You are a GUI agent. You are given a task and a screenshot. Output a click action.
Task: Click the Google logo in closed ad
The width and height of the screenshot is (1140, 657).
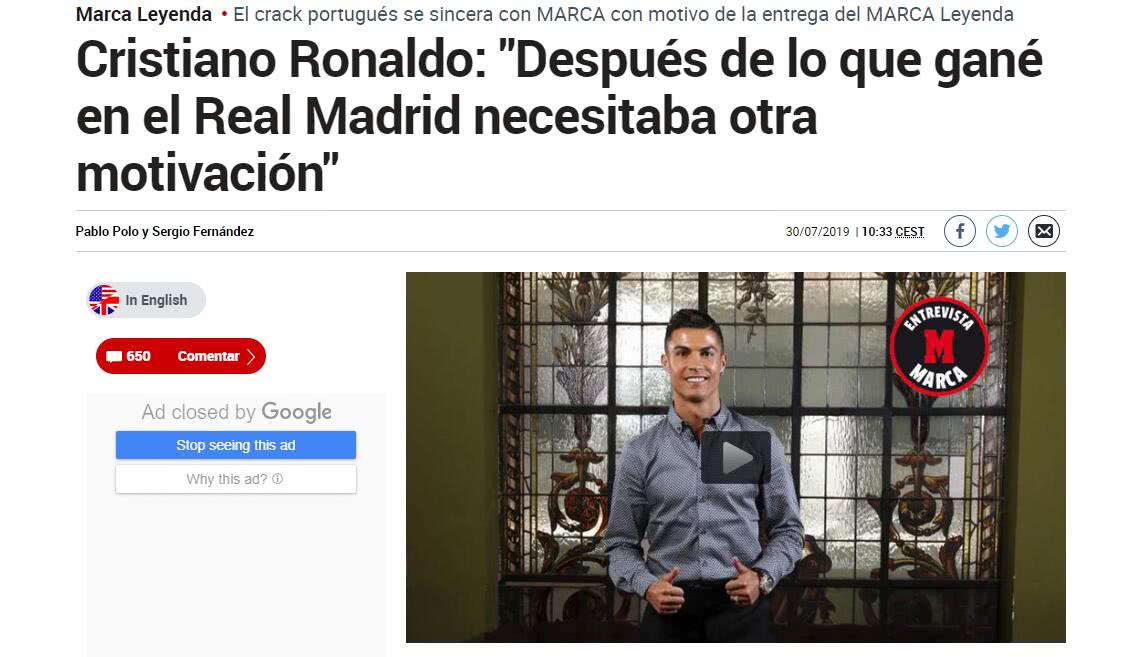point(297,412)
